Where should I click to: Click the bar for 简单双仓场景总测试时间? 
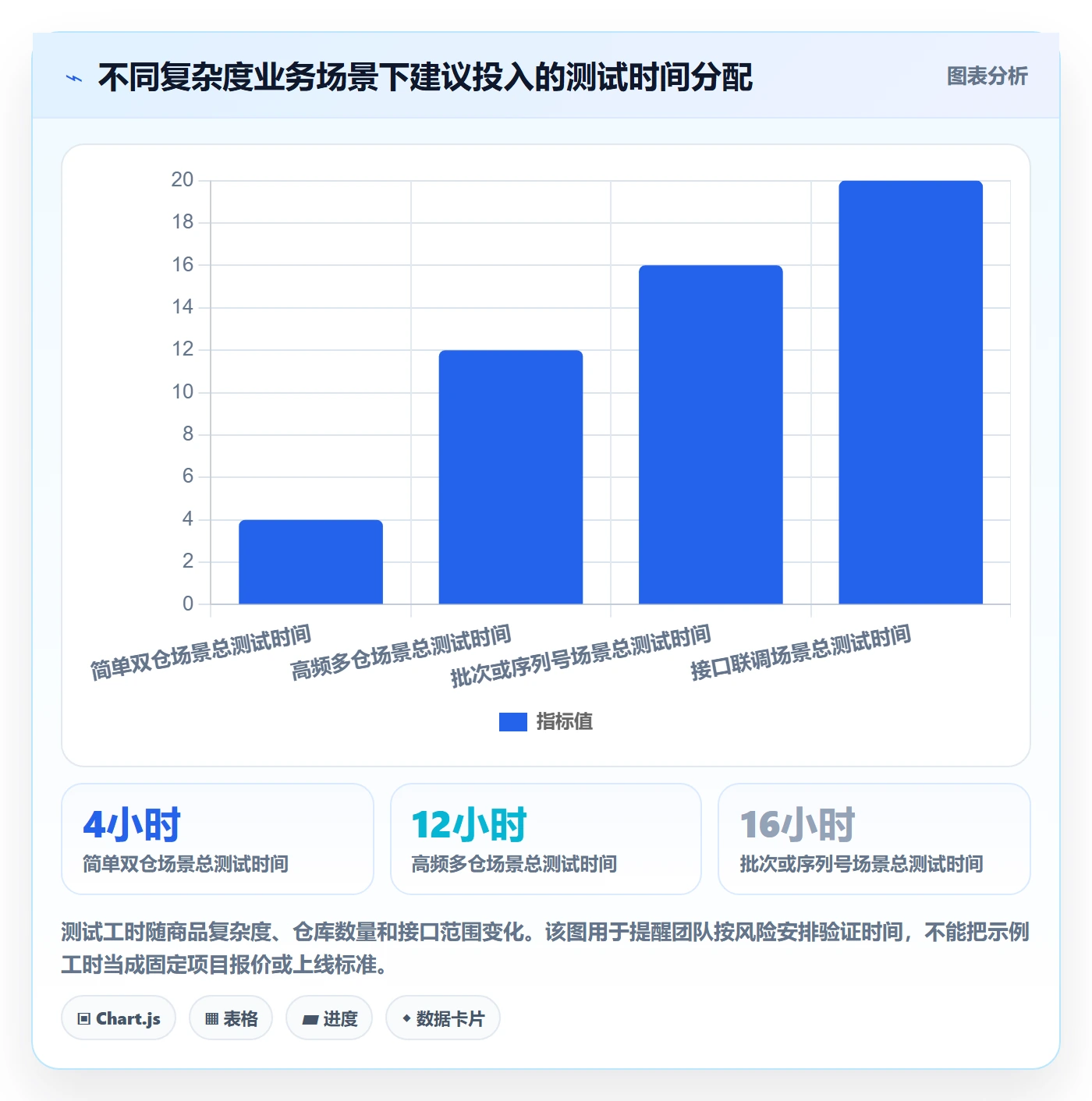pos(310,561)
